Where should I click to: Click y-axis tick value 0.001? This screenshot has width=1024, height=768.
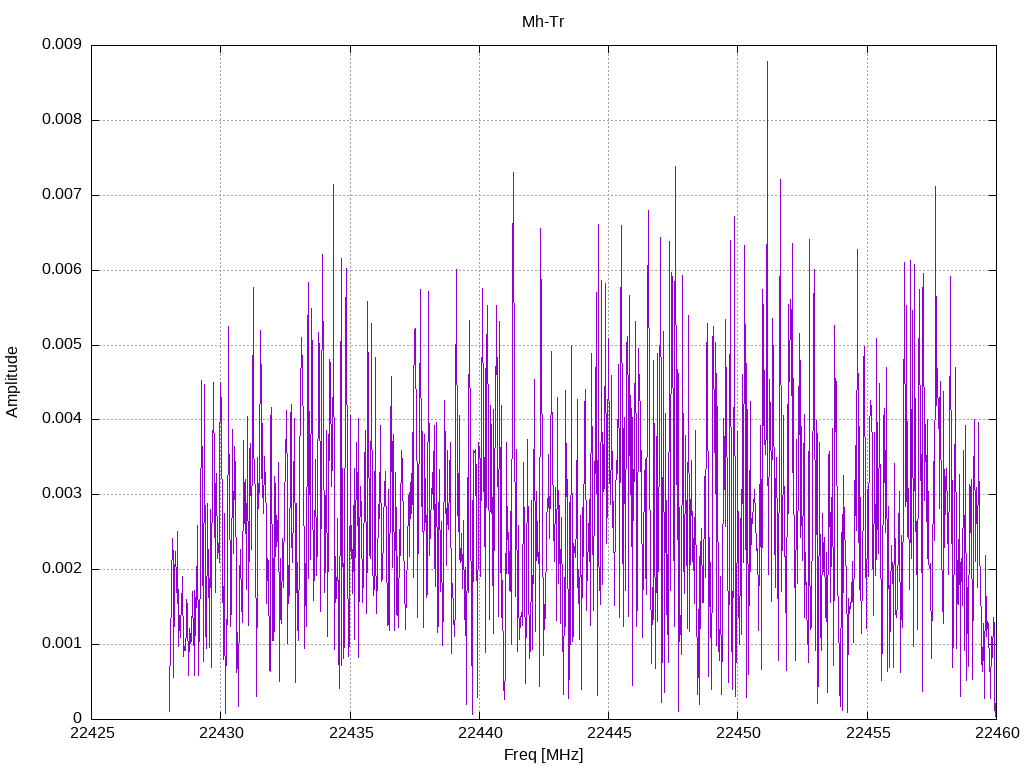(x=62, y=644)
